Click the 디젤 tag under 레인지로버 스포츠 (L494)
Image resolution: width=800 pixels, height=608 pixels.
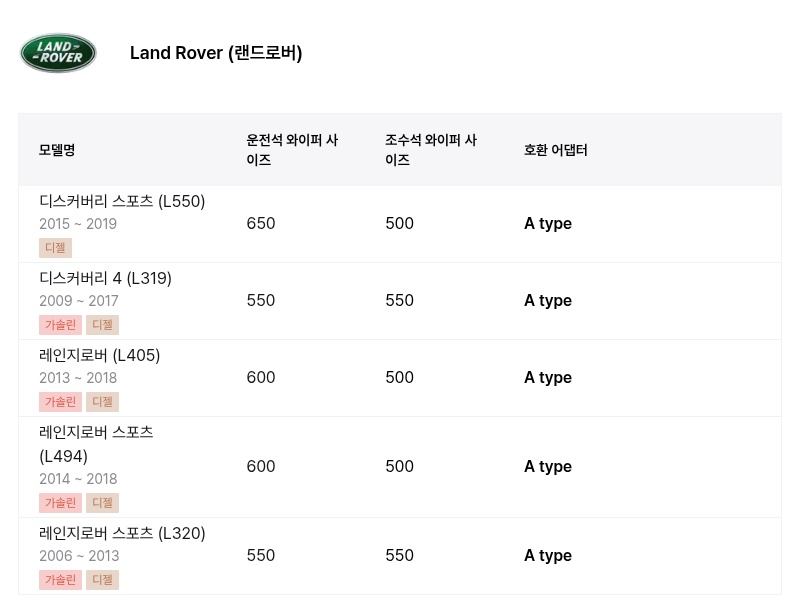102,503
